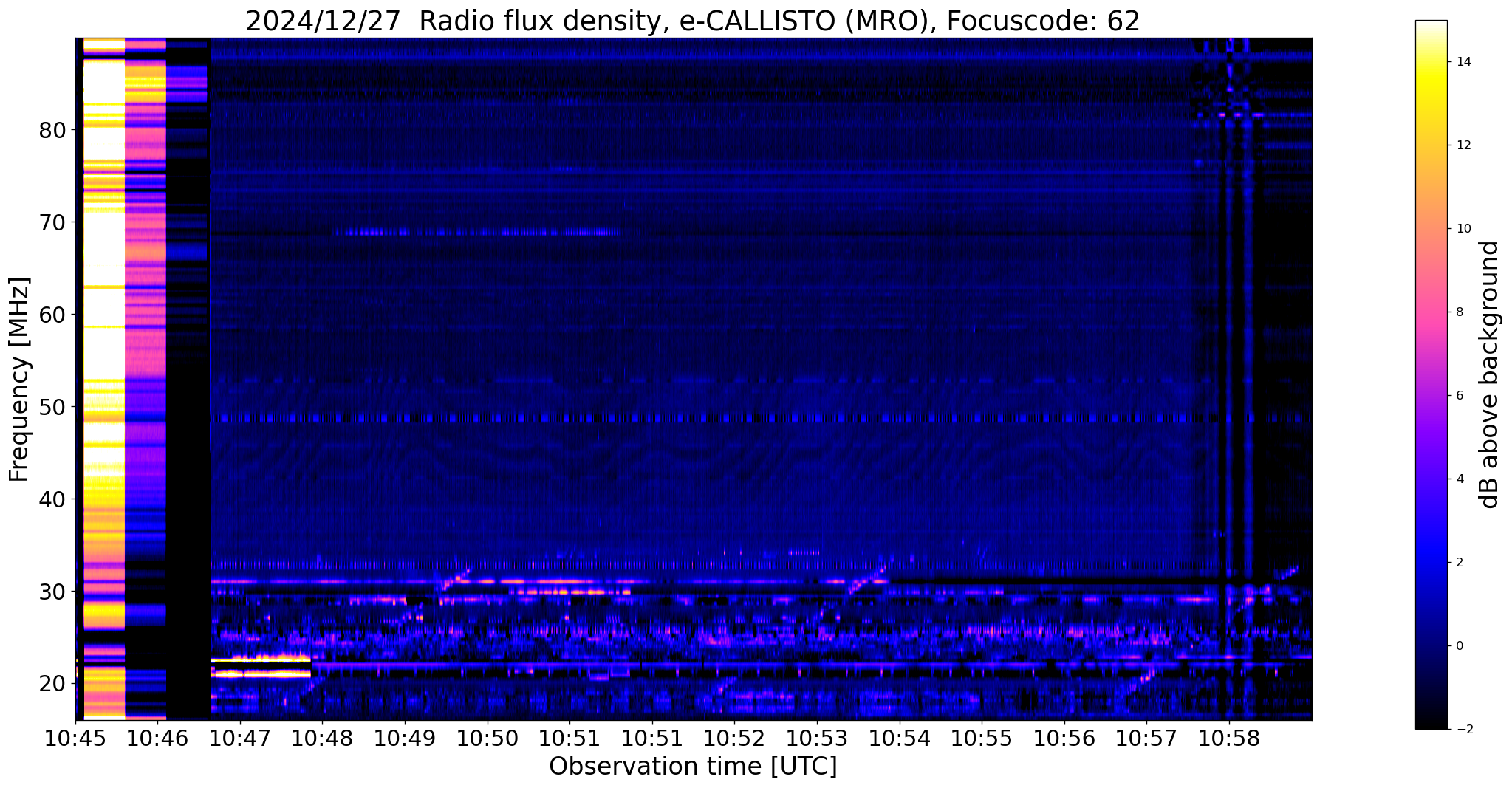Click the 'Observation time [UTC]' axis label

[x=693, y=767]
